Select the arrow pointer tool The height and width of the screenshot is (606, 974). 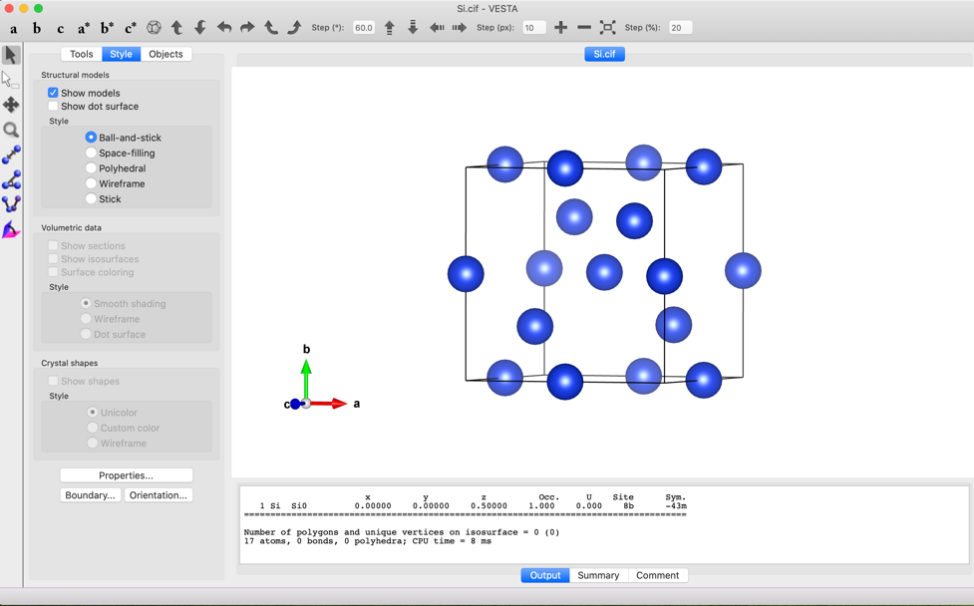[x=11, y=55]
